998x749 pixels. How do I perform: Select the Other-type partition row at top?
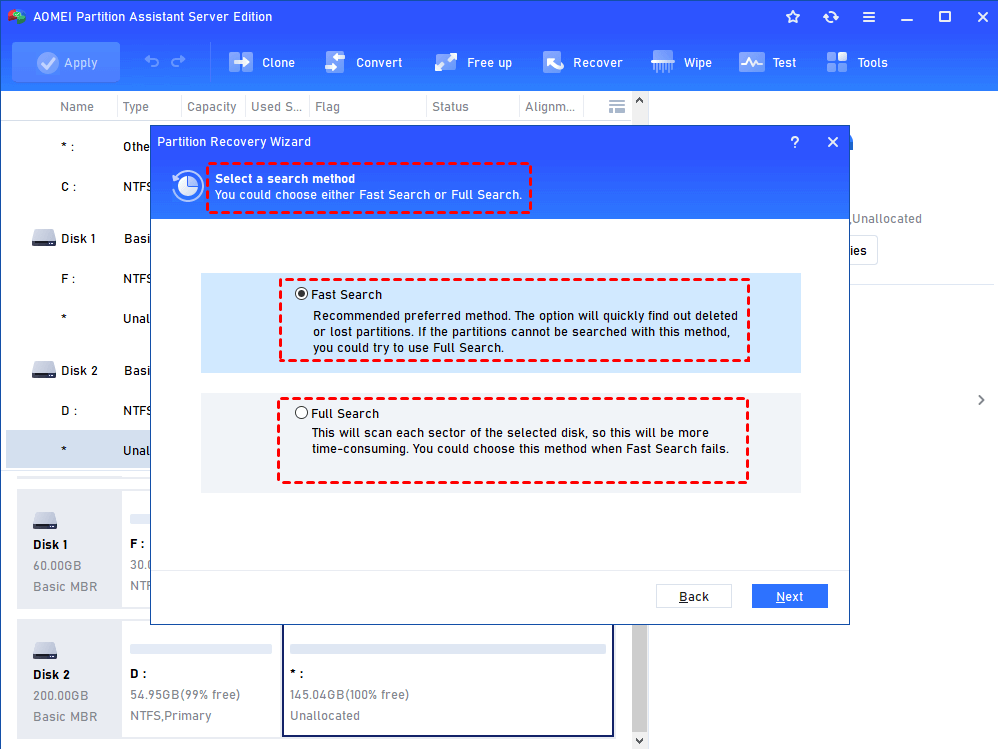78,146
